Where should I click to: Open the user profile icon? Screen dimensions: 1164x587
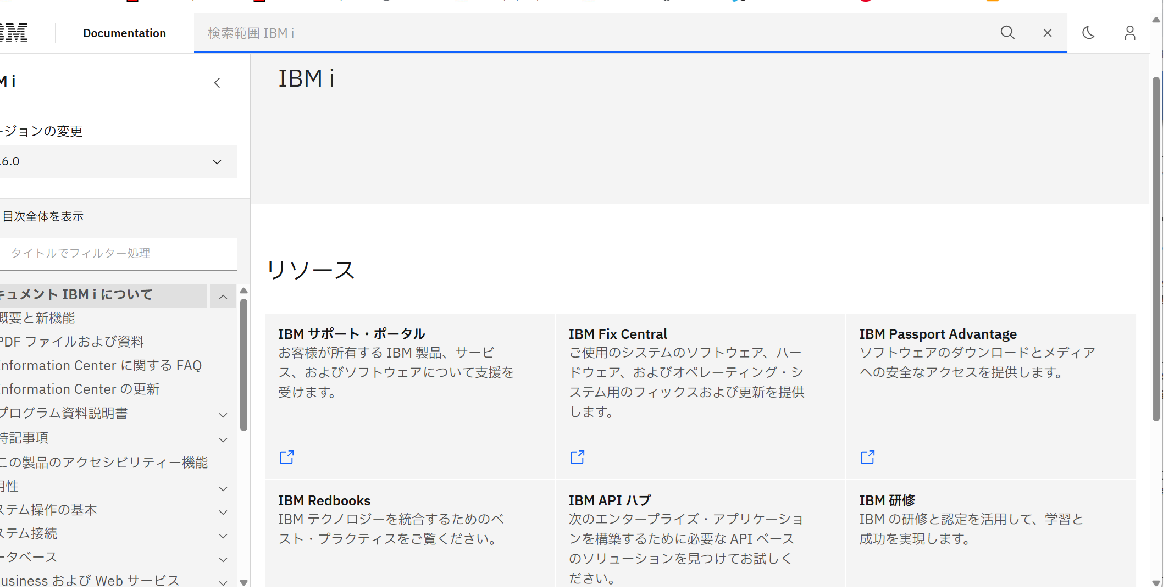[x=1130, y=33]
